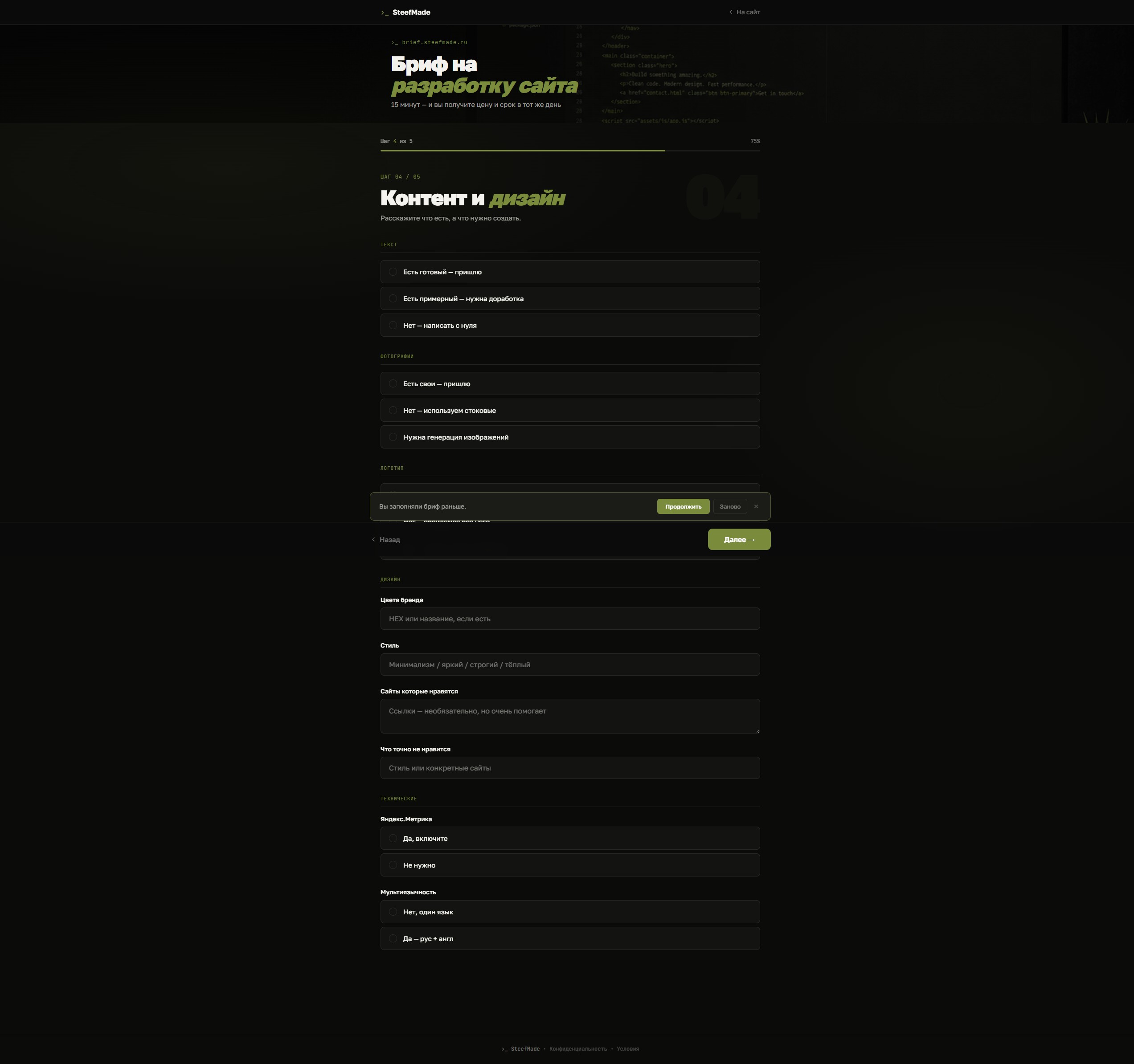Choose 'Не нужно' for Яндекс.Метрика

570,865
